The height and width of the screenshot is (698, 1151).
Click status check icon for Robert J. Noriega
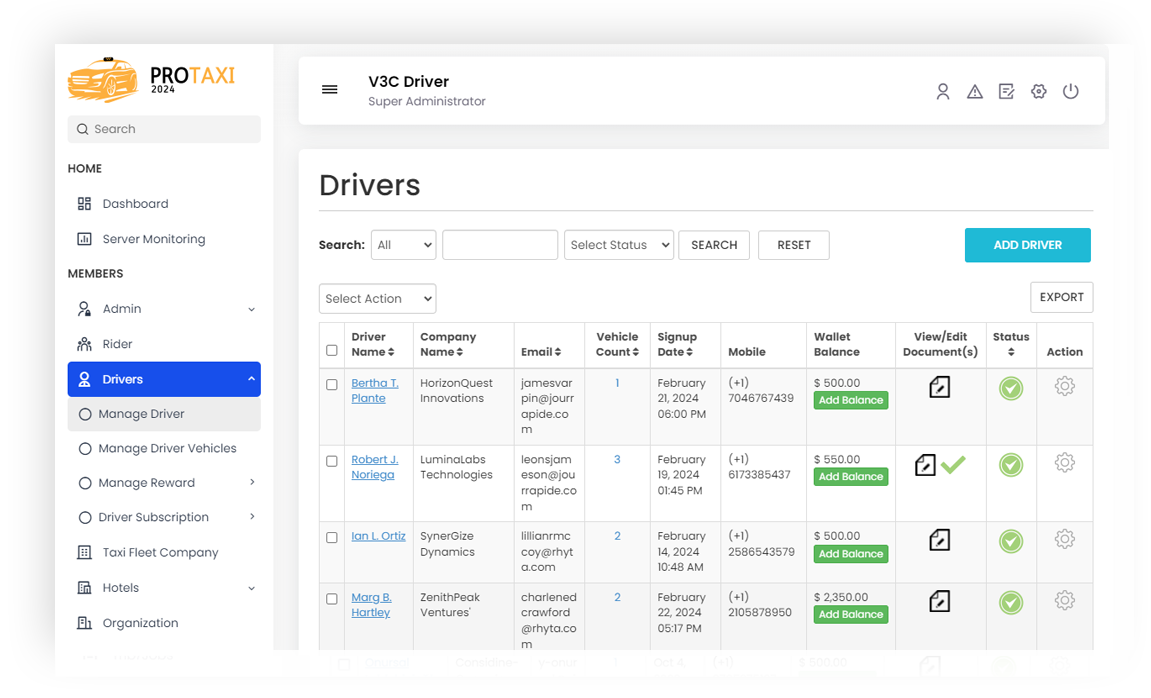1011,465
